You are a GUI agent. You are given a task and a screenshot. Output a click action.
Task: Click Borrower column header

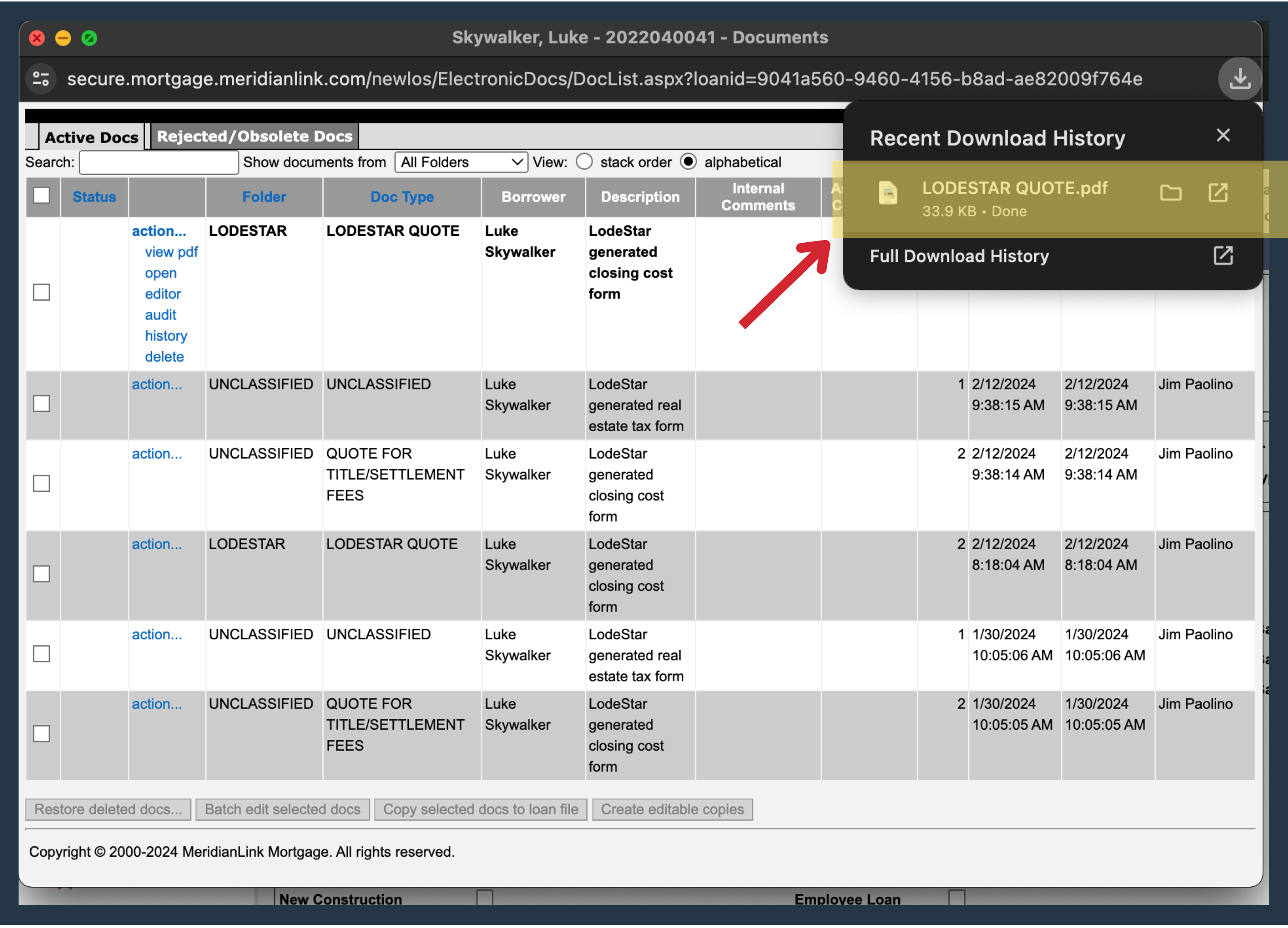pyautogui.click(x=533, y=197)
